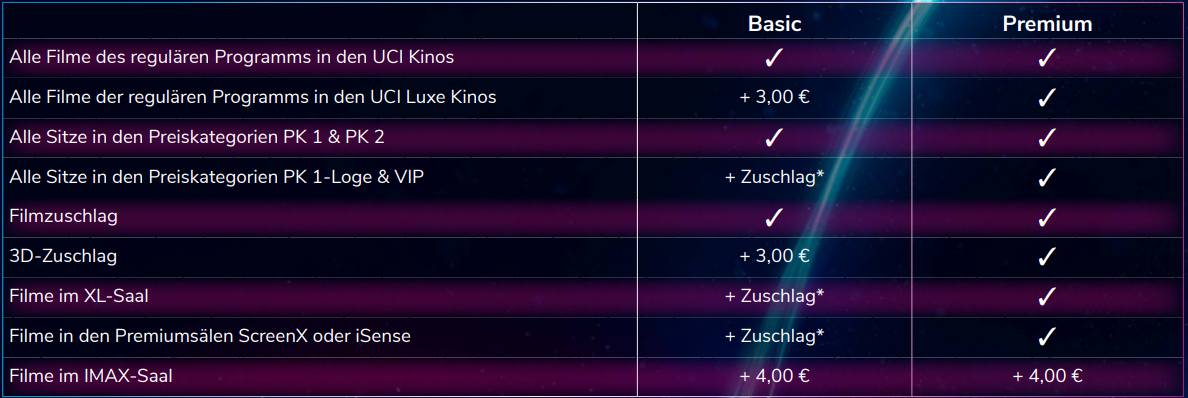Image resolution: width=1188 pixels, height=398 pixels.
Task: Click Basic + Zuschlag* for PK 1-Loge & VIP
Action: coord(774,177)
